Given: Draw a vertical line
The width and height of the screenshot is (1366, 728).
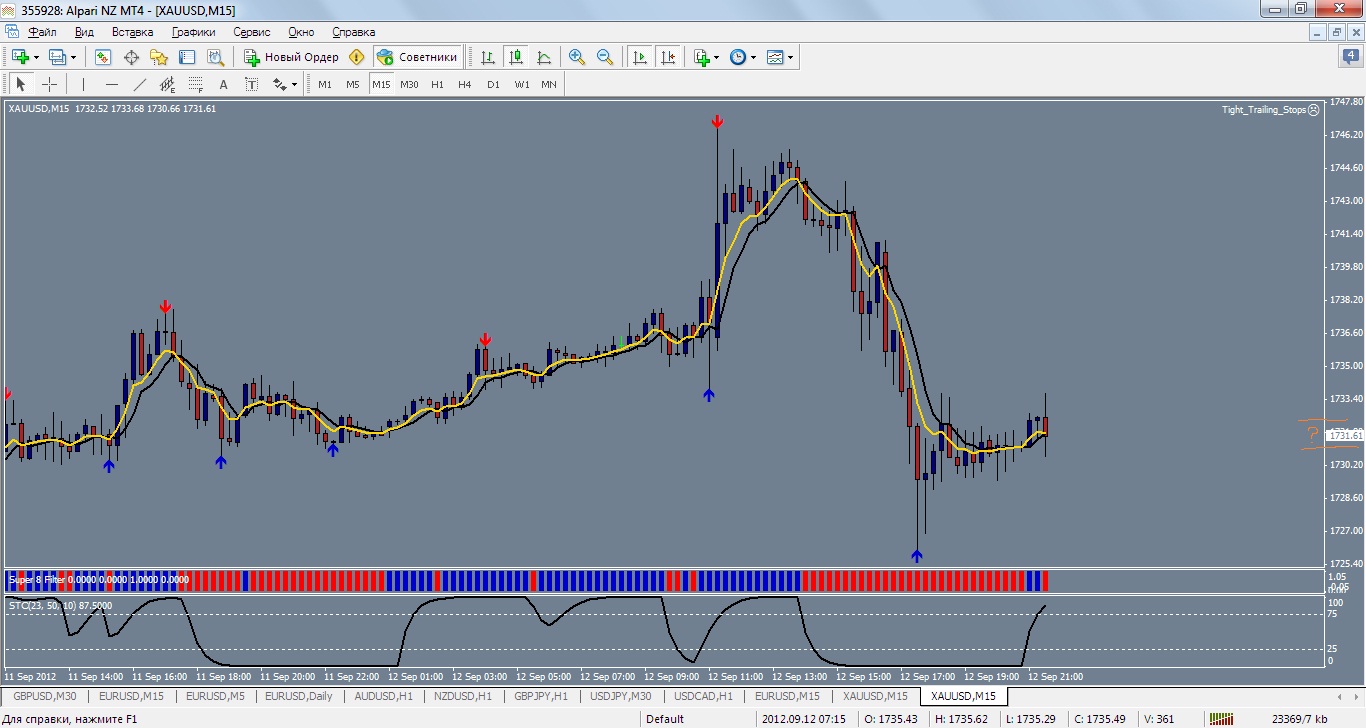Looking at the screenshot, I should pyautogui.click(x=83, y=84).
